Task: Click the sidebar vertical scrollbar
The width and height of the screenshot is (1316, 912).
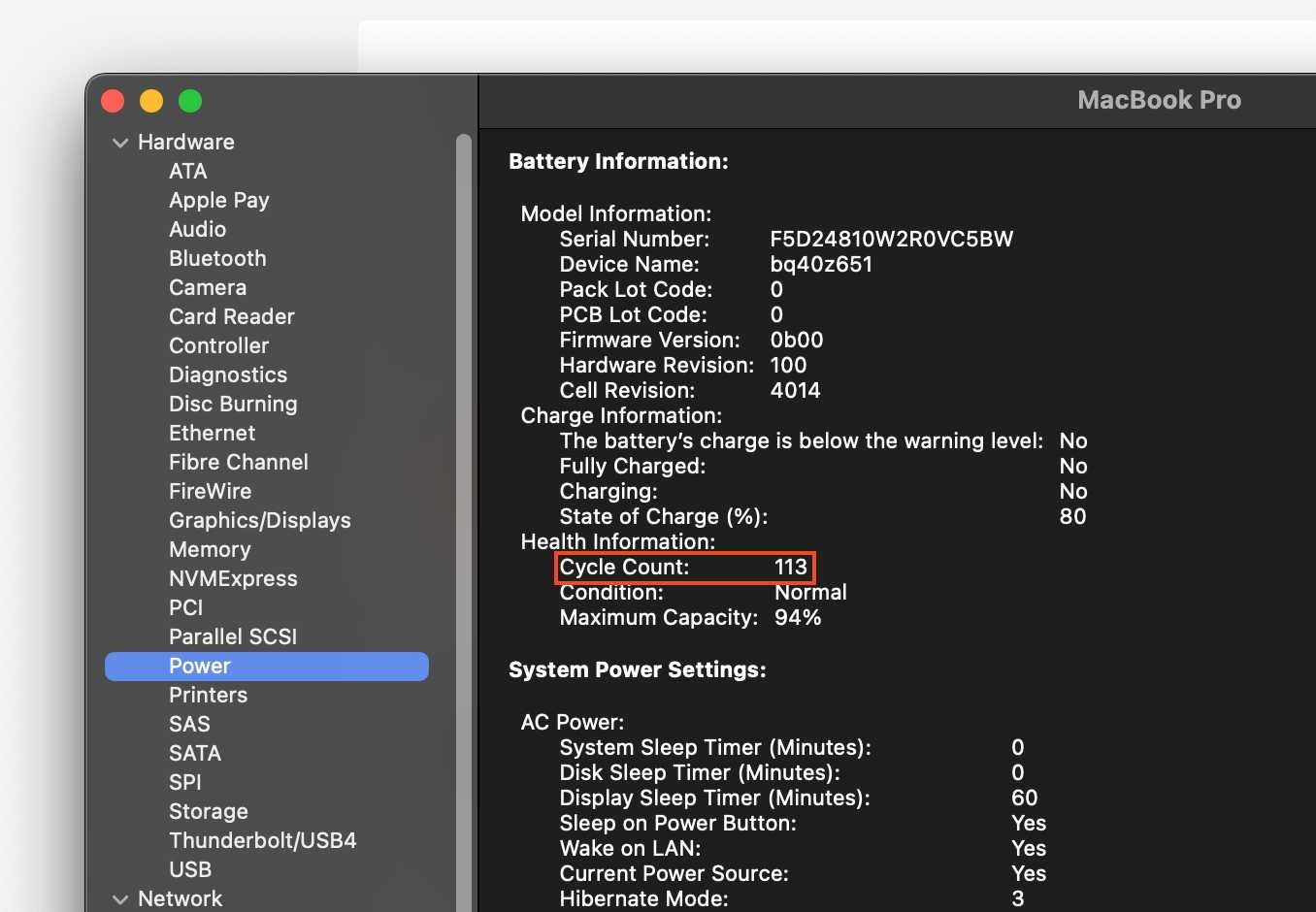Action: 464,524
